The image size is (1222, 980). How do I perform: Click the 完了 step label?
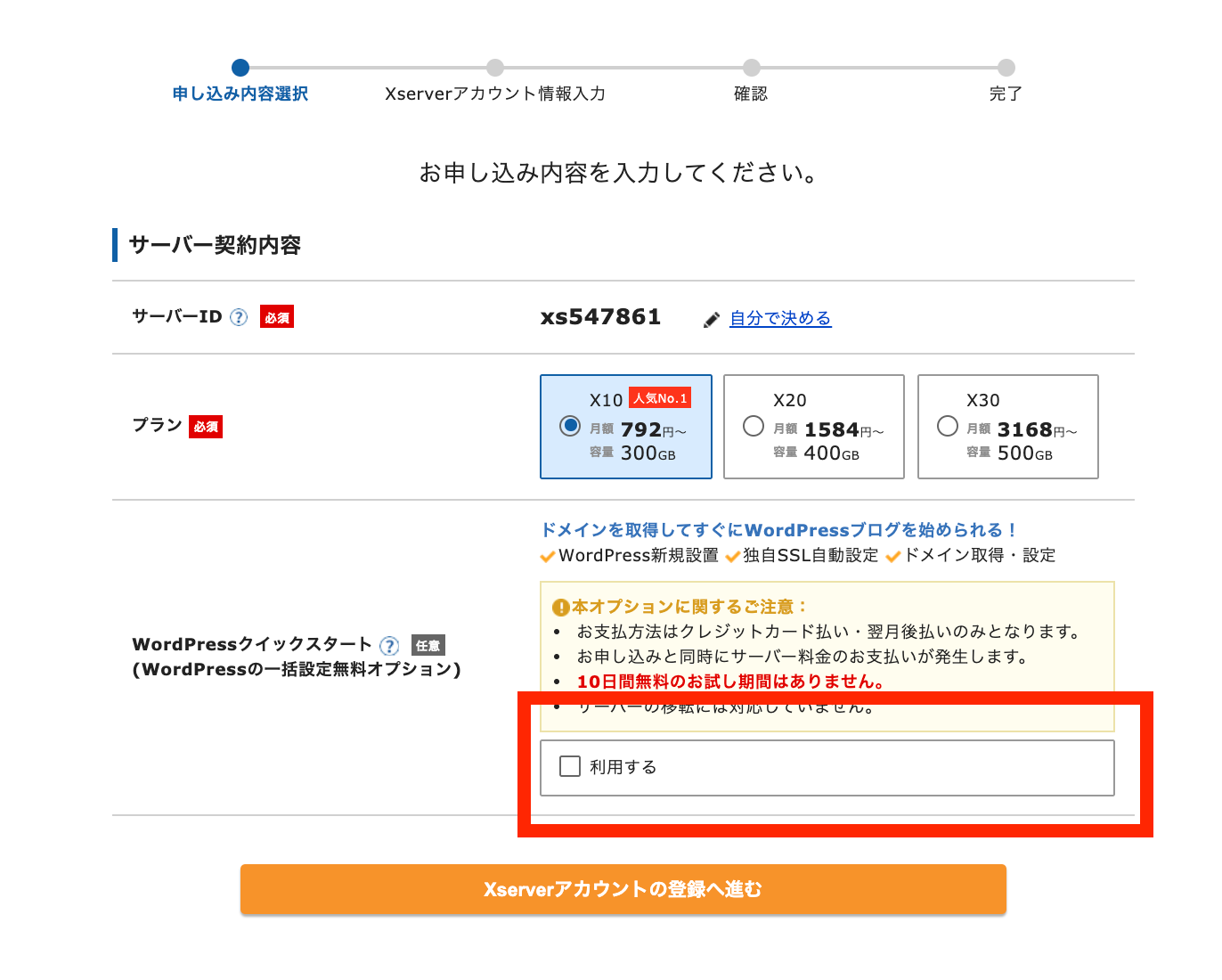(x=1006, y=94)
